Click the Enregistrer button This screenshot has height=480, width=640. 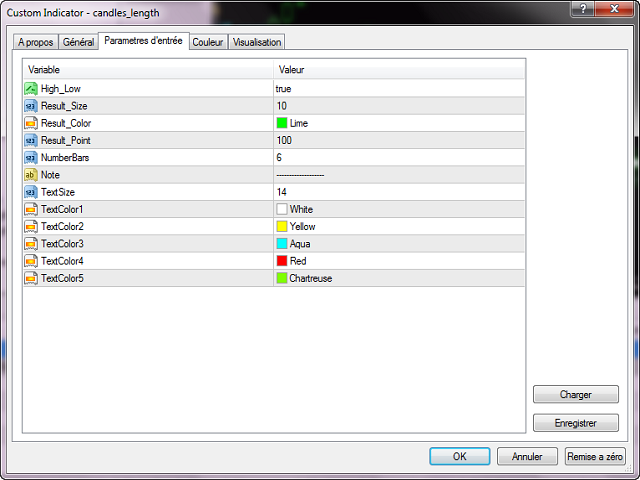pos(576,423)
